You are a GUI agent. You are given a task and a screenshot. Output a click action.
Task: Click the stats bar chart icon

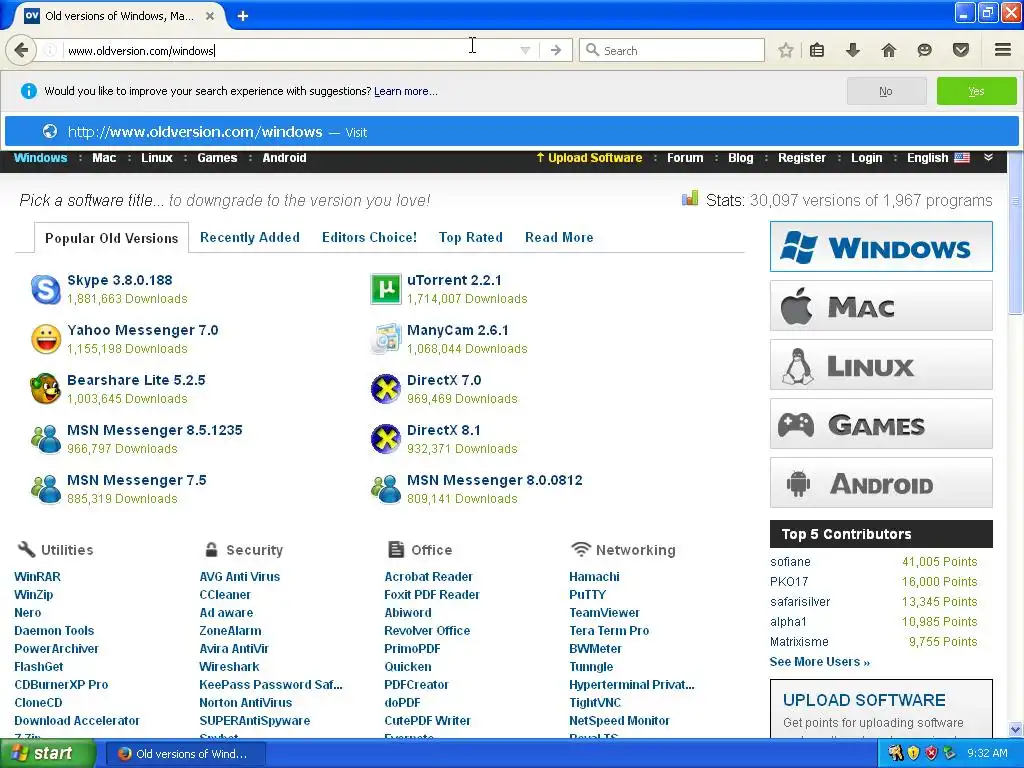click(x=690, y=199)
